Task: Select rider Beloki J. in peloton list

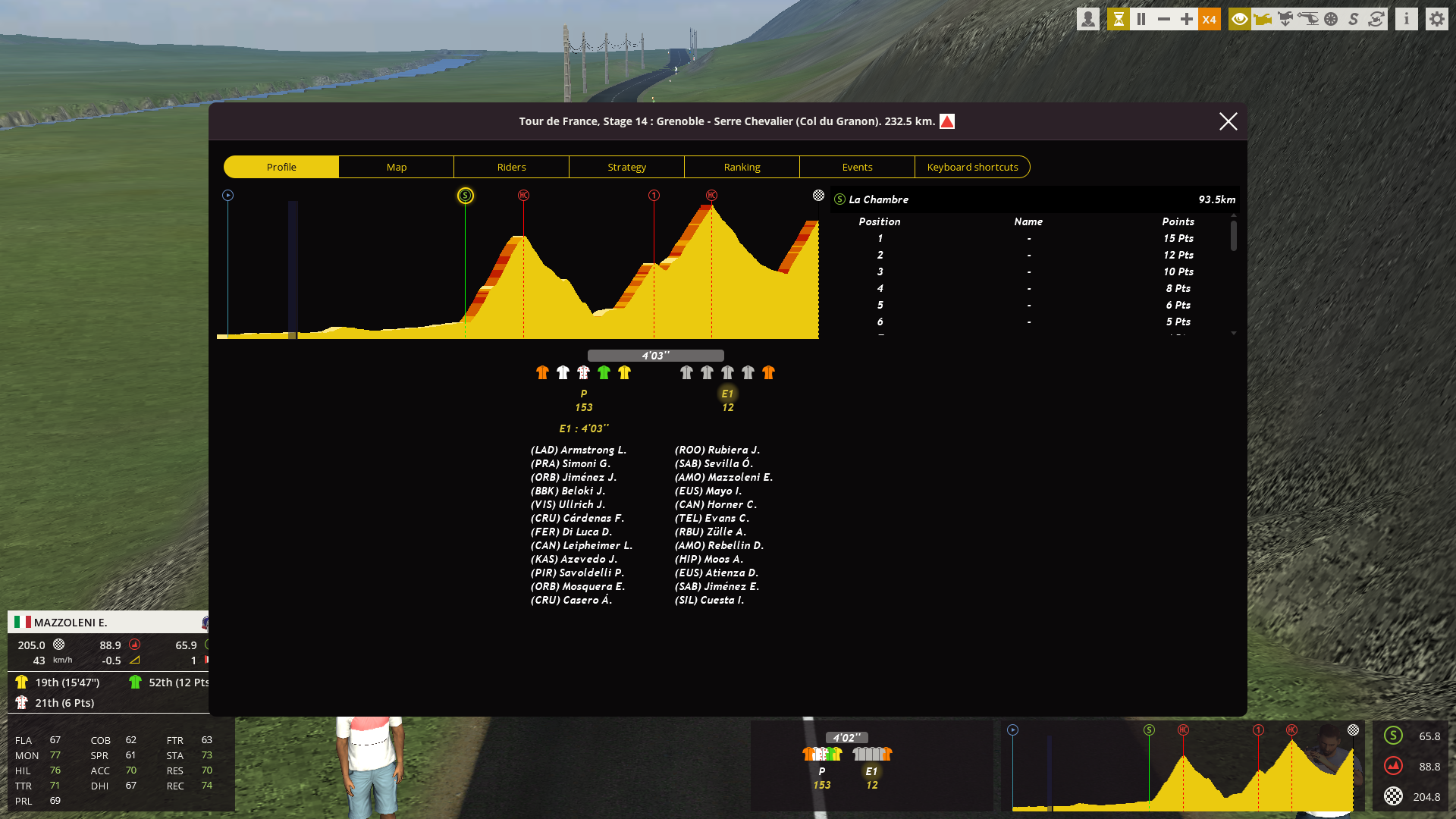Action: (568, 491)
